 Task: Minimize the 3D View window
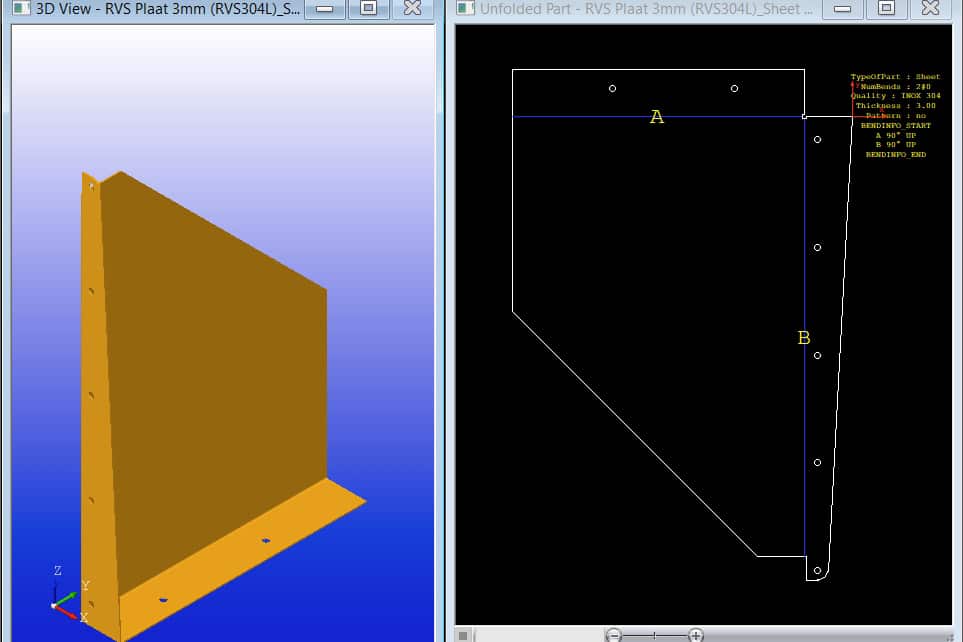323,9
